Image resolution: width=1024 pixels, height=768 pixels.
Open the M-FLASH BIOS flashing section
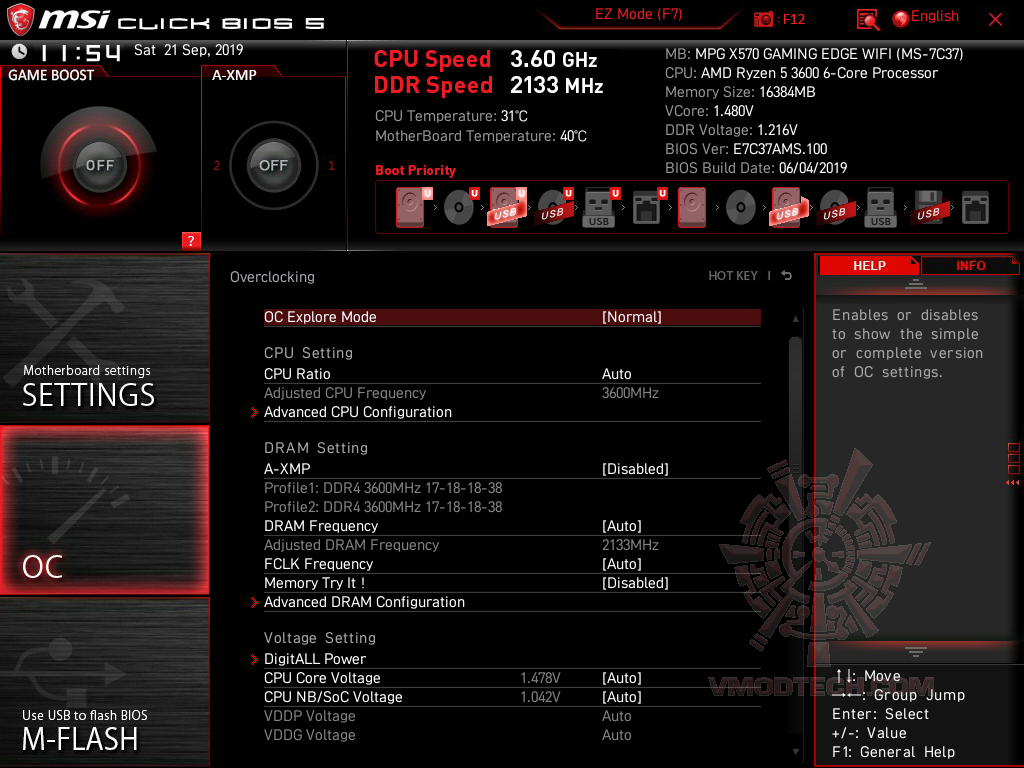pos(104,681)
